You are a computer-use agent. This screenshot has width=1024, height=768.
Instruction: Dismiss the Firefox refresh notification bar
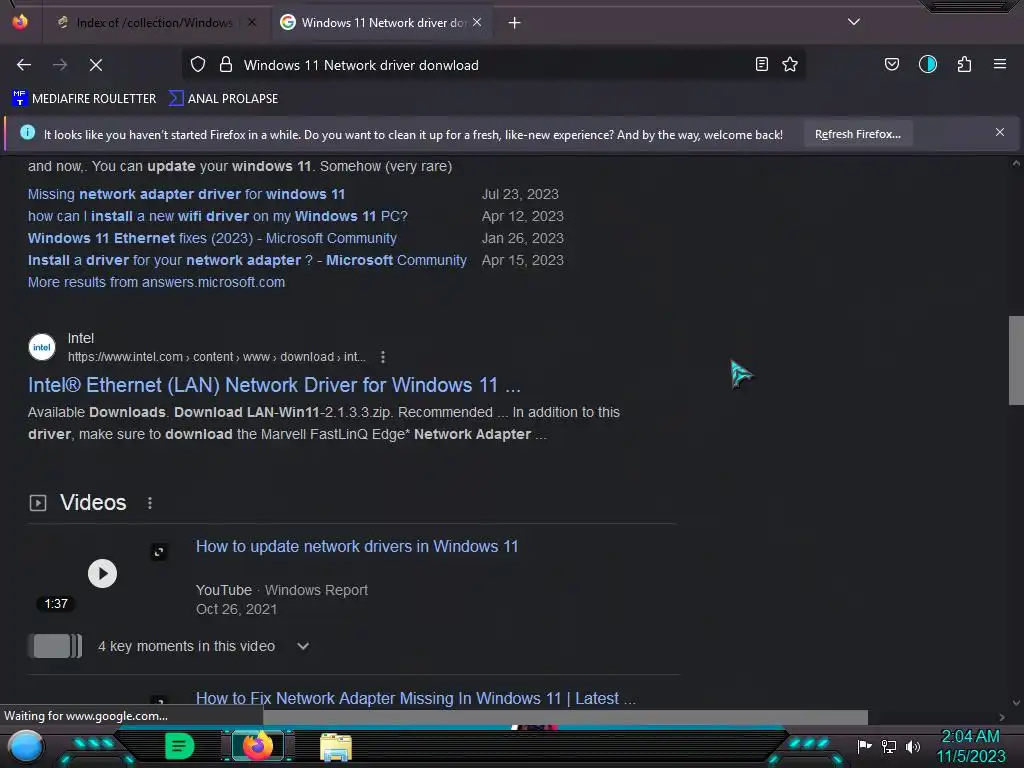1000,133
